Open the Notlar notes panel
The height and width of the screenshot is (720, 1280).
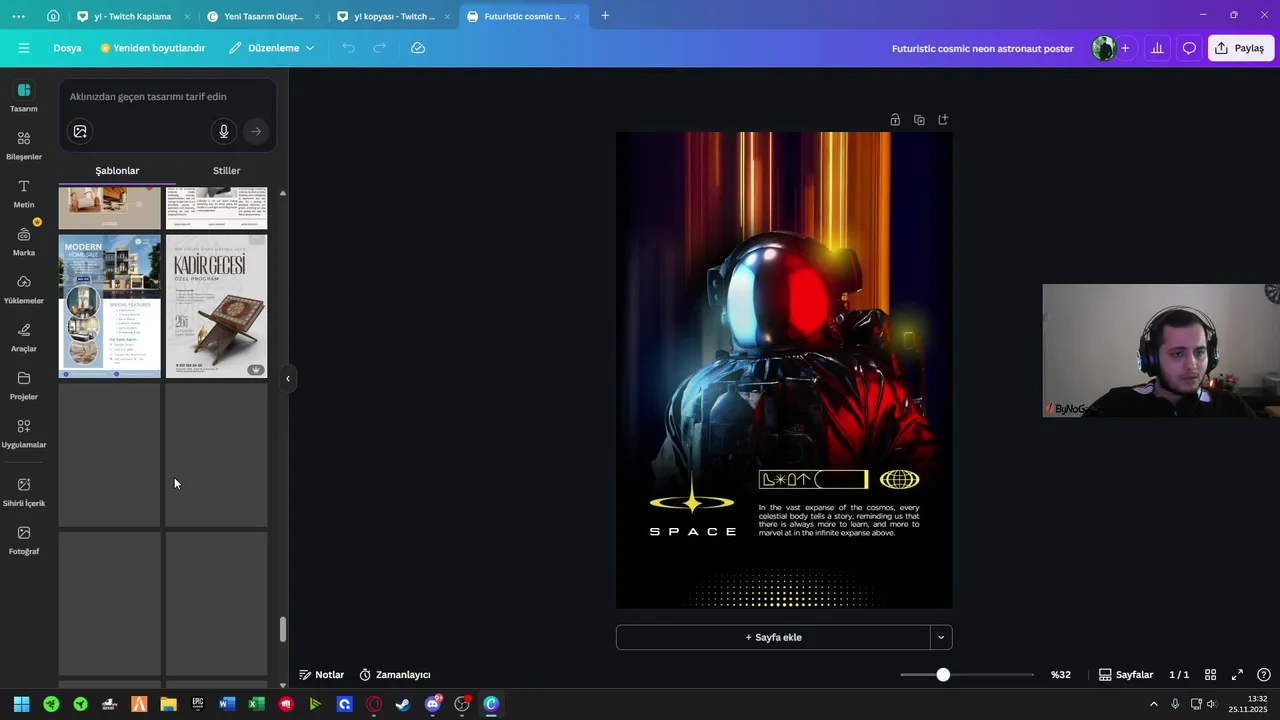tap(321, 675)
